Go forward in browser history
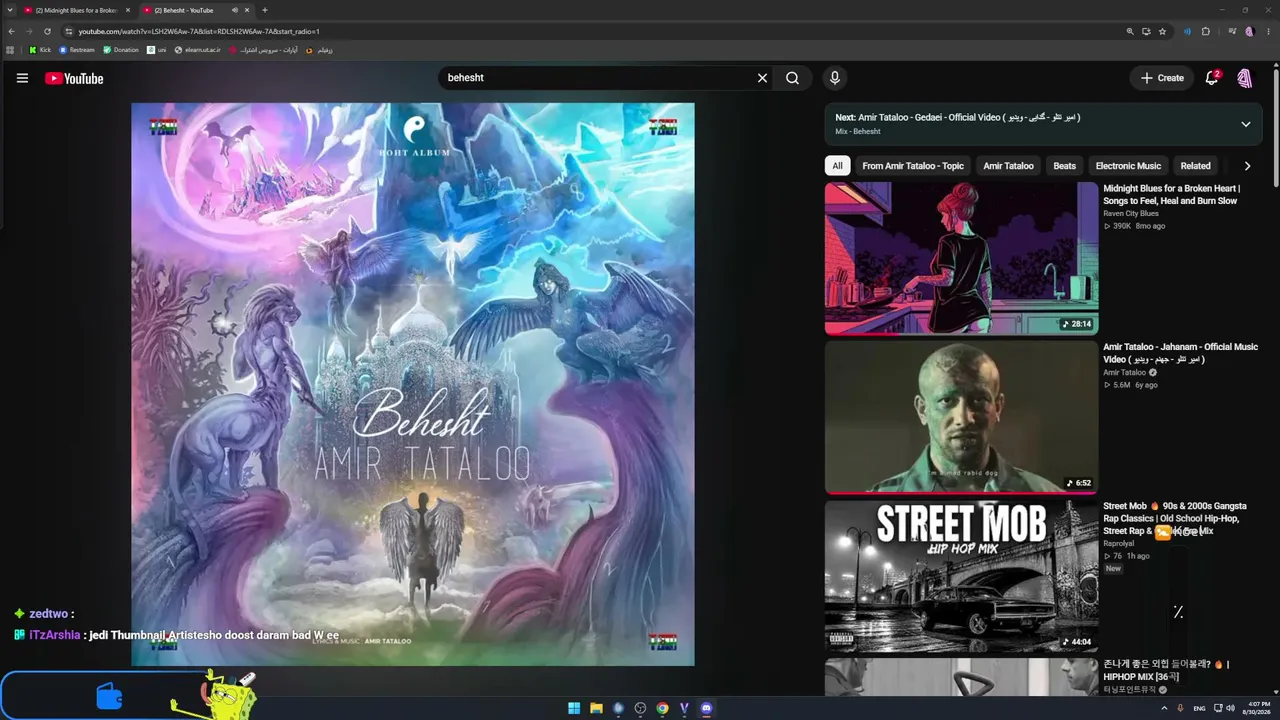 (29, 31)
